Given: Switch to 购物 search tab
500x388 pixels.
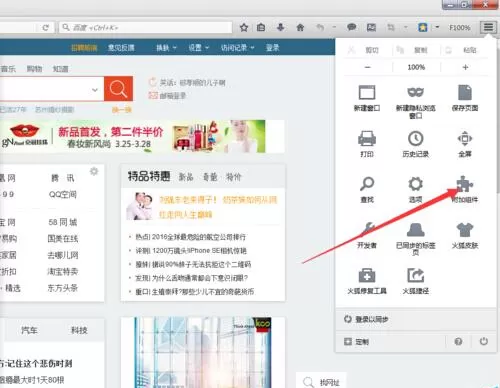Looking at the screenshot, I should (x=34, y=69).
